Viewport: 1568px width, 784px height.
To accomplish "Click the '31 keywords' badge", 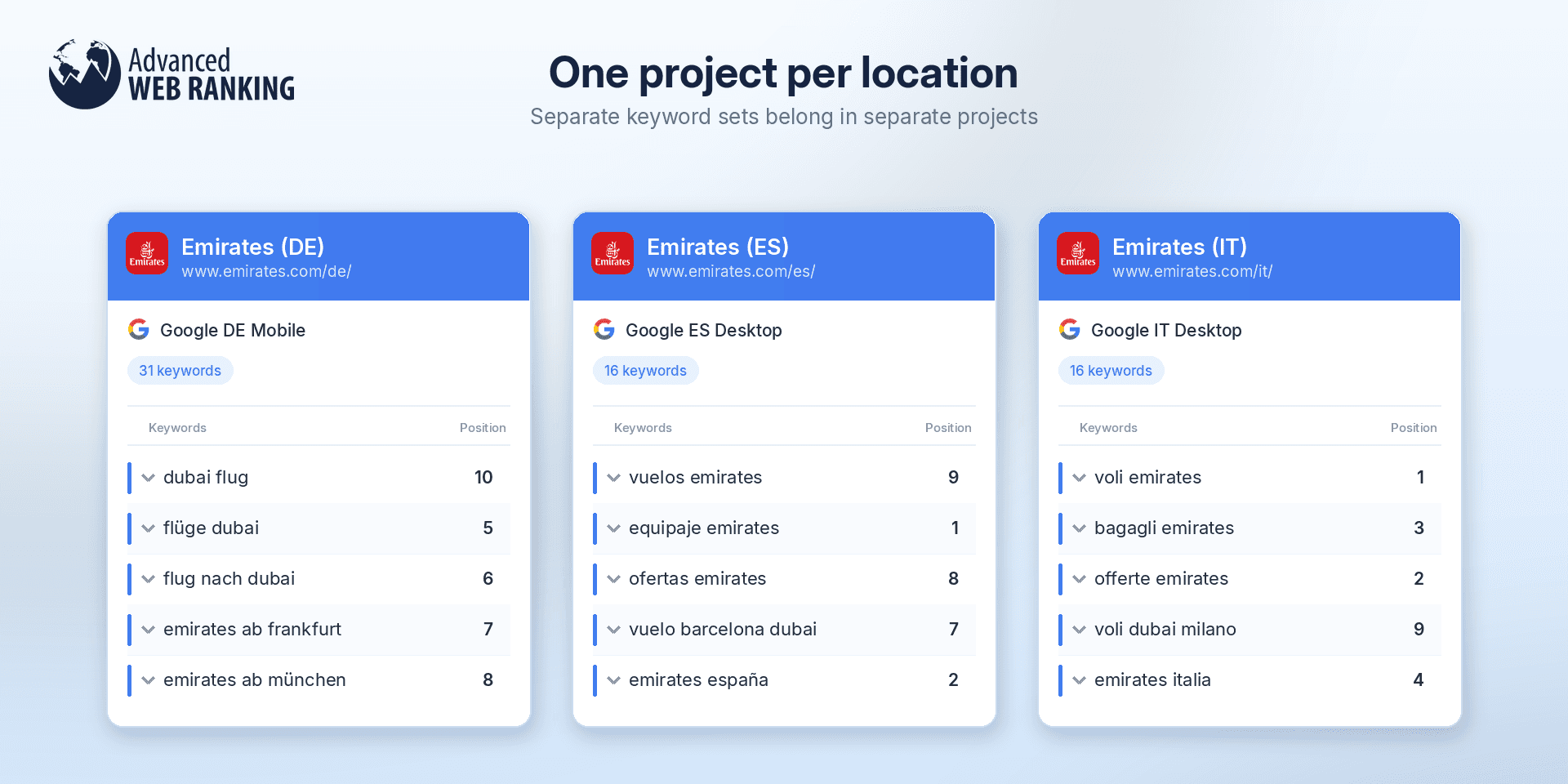I will (x=180, y=371).
